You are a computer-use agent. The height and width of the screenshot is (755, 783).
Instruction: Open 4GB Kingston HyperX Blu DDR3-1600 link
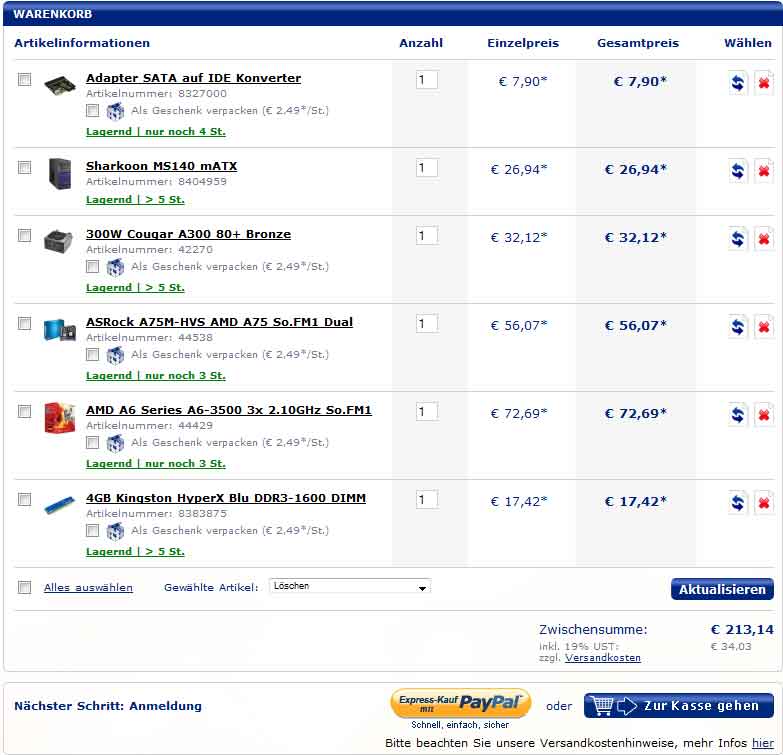[226, 498]
